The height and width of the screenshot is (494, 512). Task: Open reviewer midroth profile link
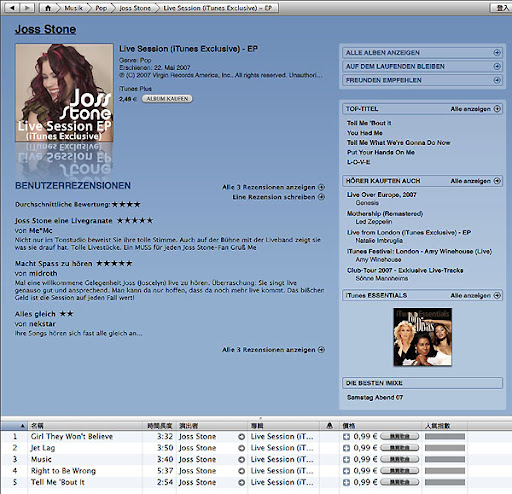click(x=43, y=273)
